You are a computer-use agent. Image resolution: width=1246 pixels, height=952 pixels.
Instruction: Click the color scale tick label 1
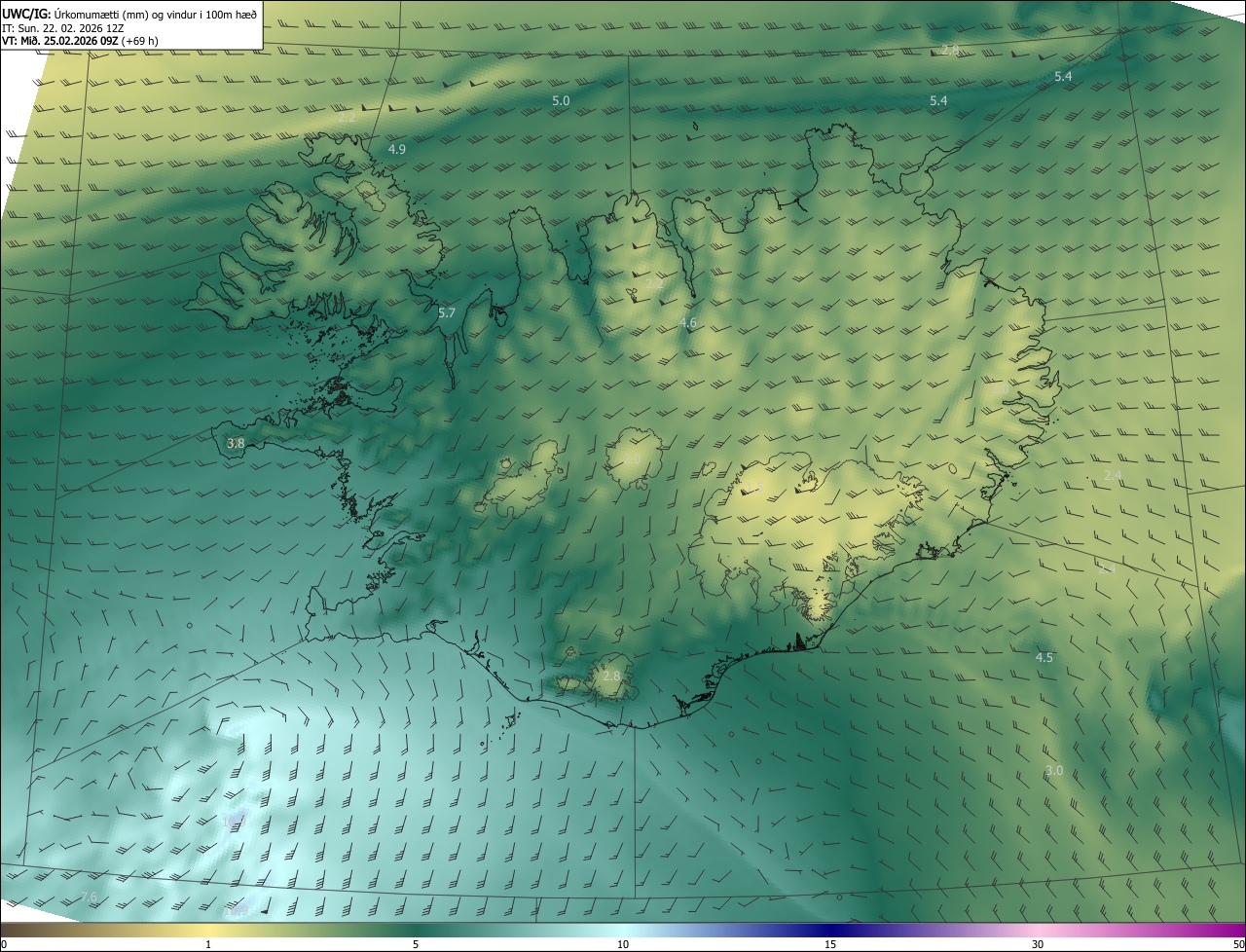pos(208,944)
